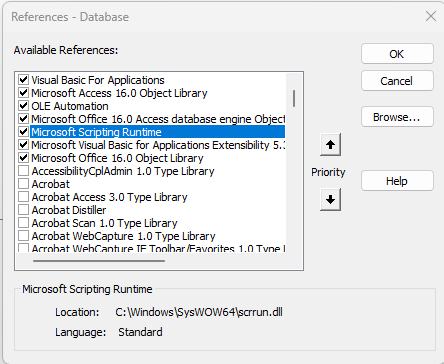The image size is (444, 364).
Task: Select the OLE Automation row text
Action: click(70, 106)
